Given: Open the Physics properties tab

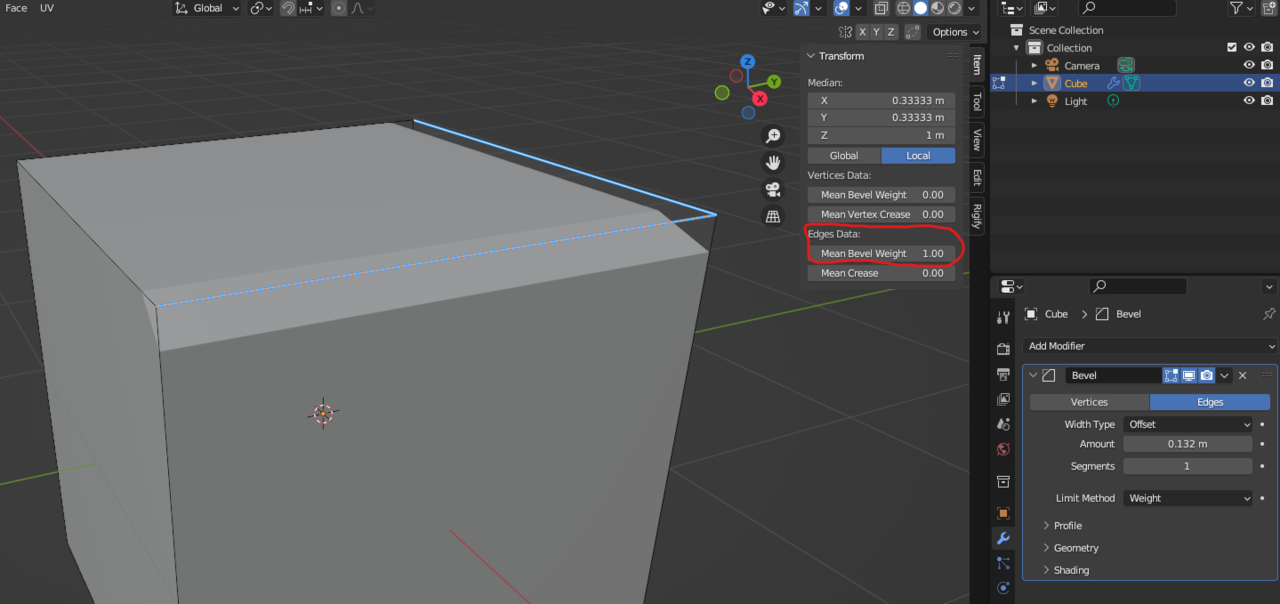Looking at the screenshot, I should pos(1002,587).
